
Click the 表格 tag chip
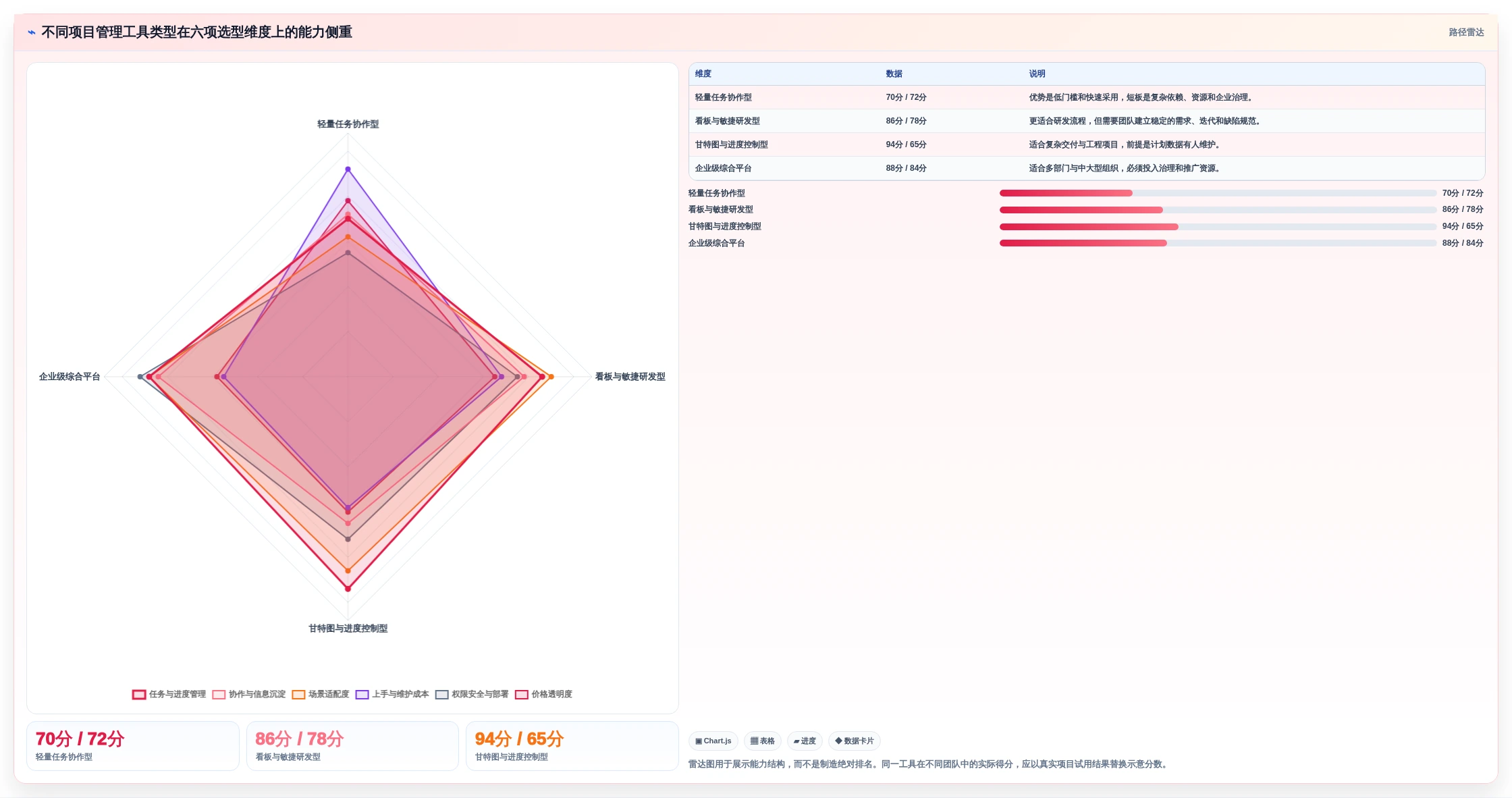[x=763, y=741]
